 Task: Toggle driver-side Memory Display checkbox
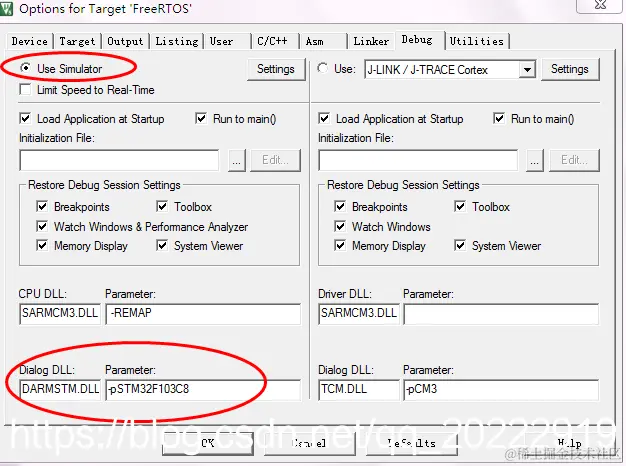[340, 245]
